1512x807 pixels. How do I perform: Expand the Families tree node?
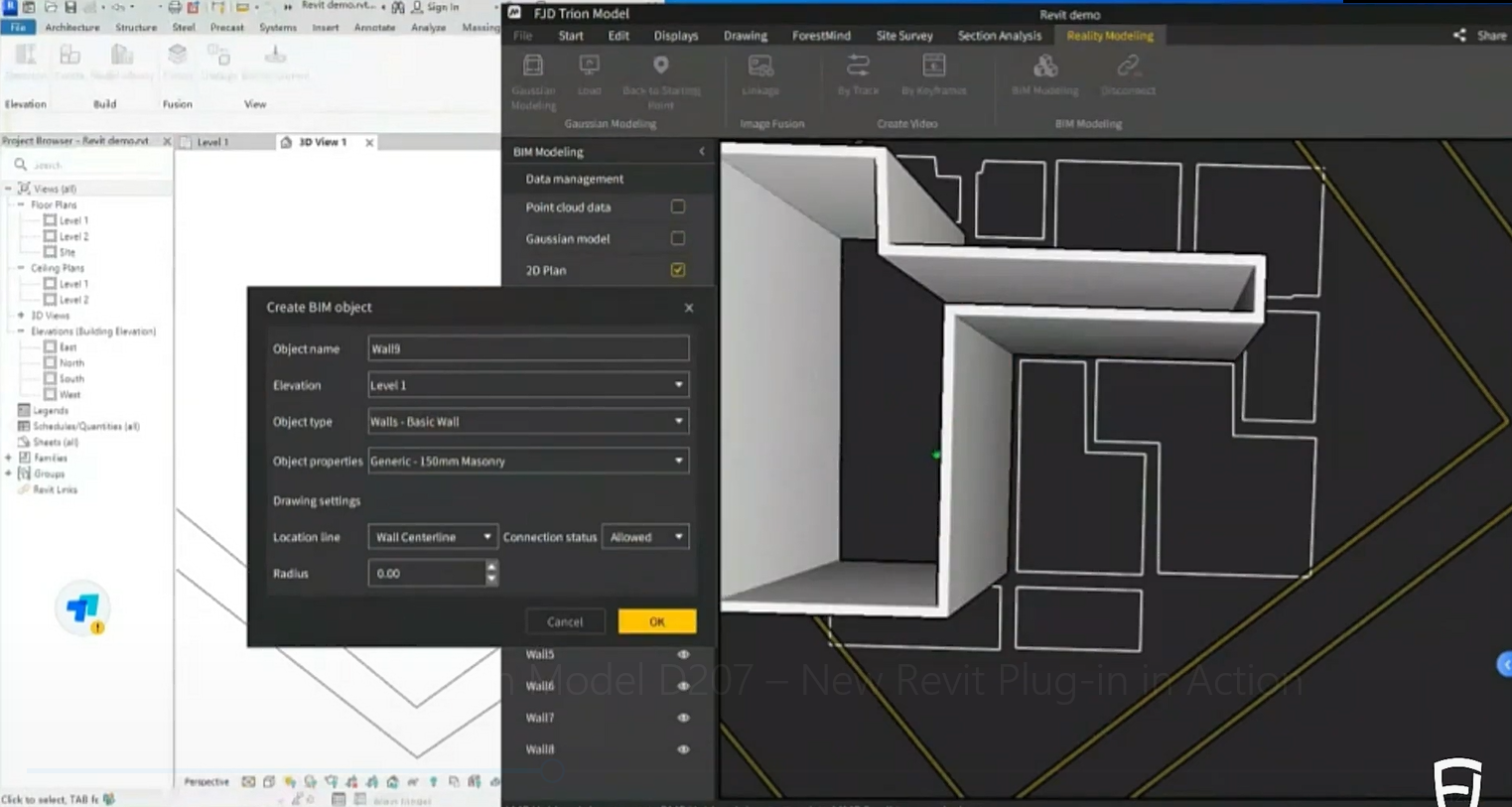click(9, 458)
